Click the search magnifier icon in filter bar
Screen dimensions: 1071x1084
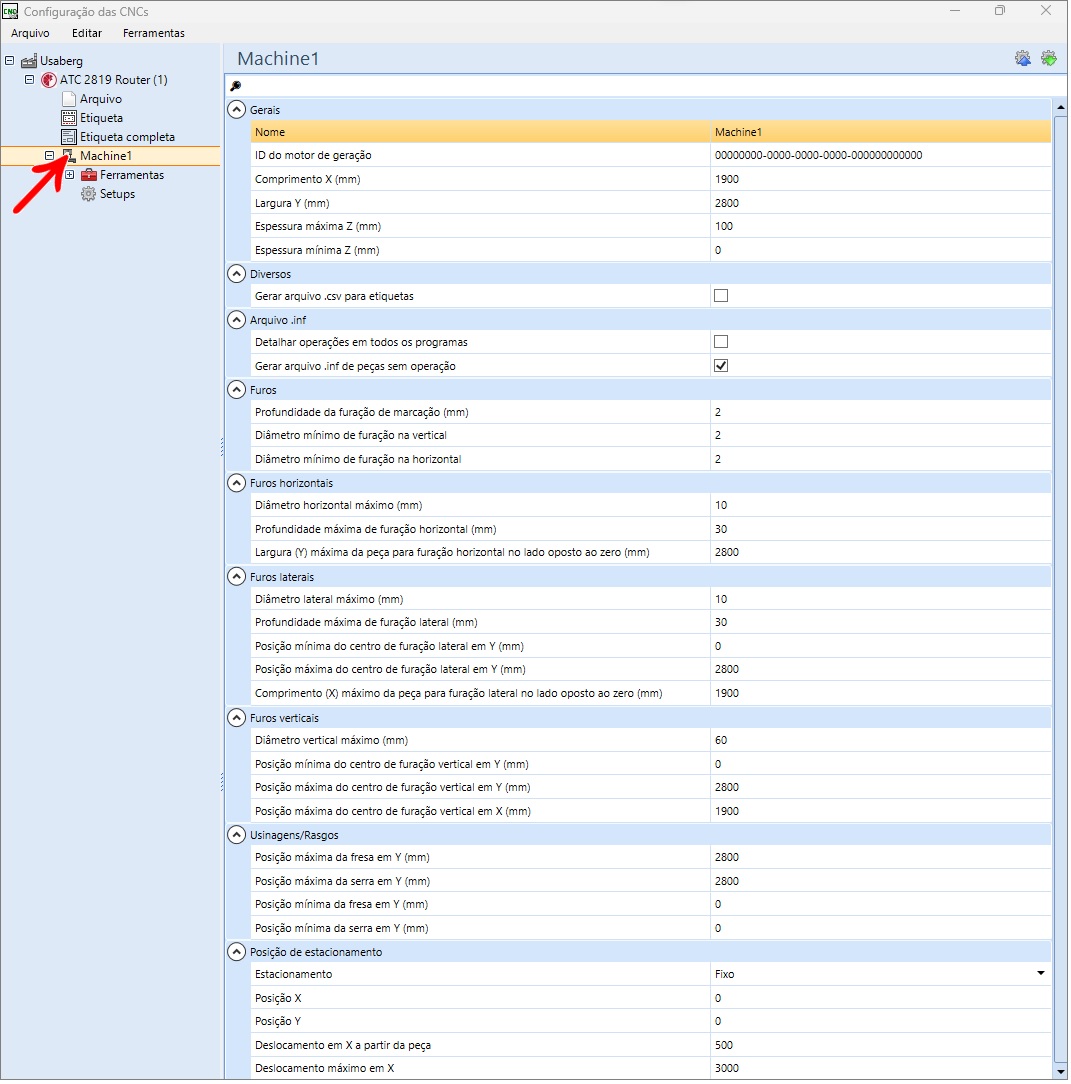coord(236,86)
